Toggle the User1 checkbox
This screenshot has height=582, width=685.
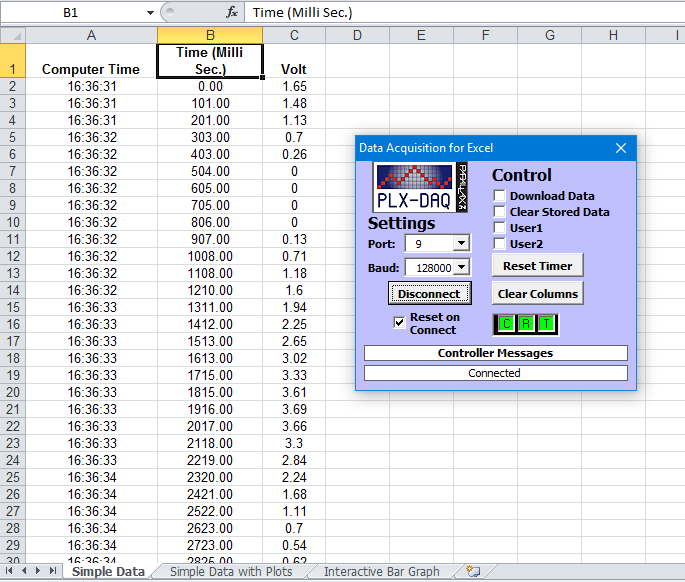pyautogui.click(x=499, y=228)
